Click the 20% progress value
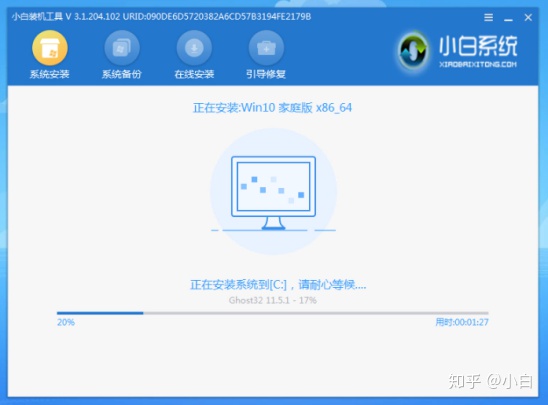Viewport: 548px width, 405px height. 66,322
